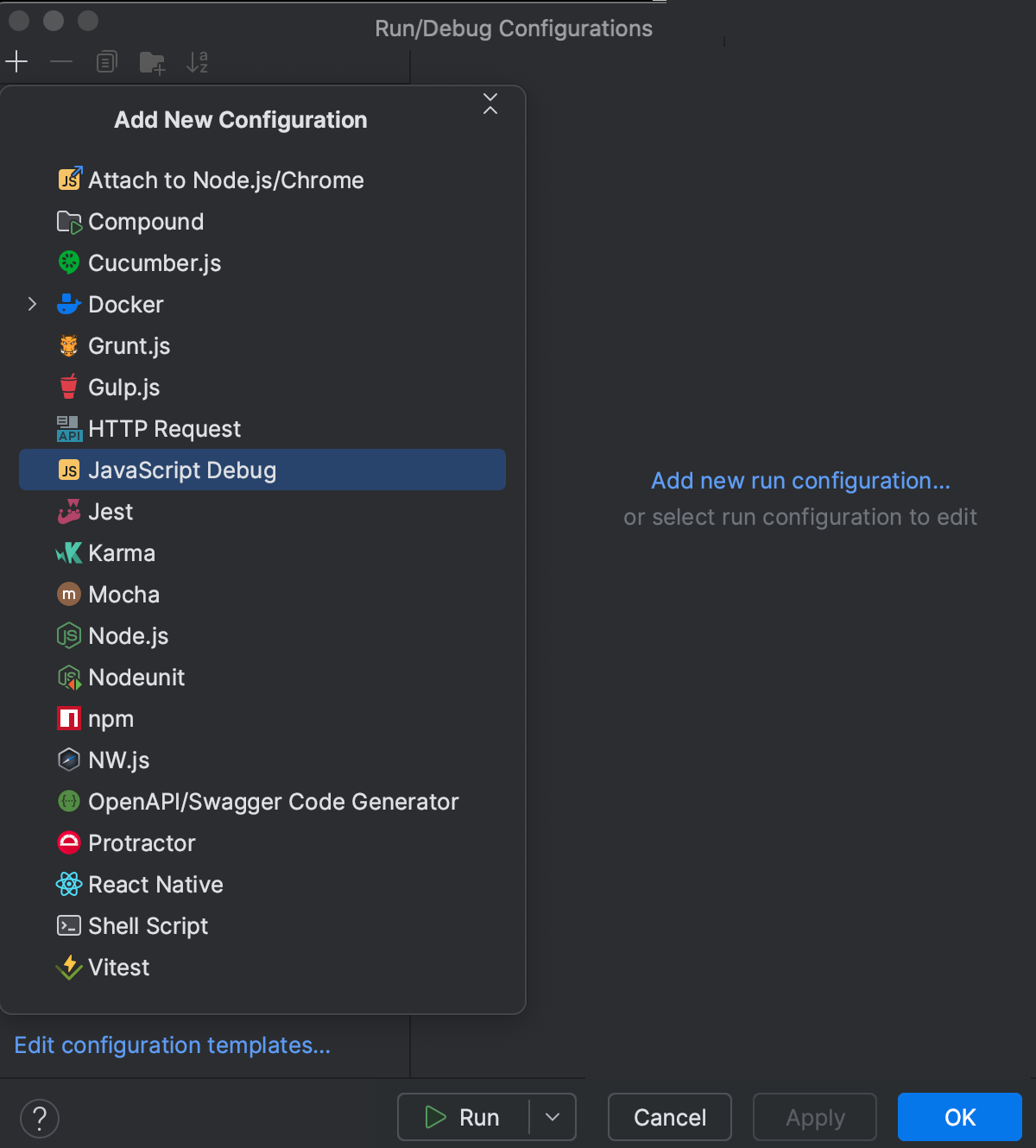Choose the Karma configuration type
This screenshot has width=1036, height=1148.
[x=122, y=552]
